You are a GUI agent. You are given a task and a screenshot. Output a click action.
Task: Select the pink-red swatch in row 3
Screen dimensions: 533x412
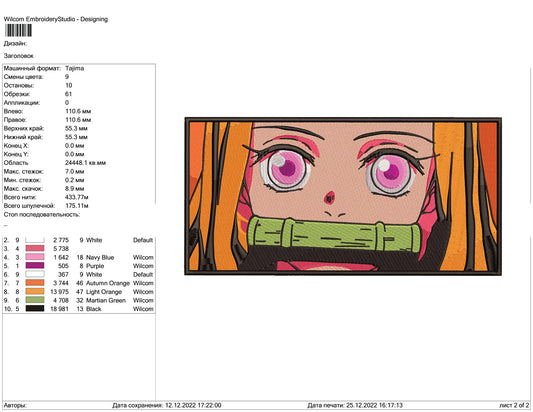coord(35,248)
